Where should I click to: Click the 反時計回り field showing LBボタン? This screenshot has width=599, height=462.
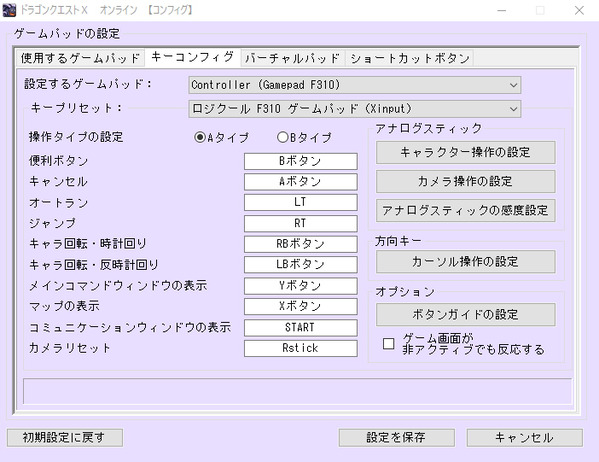coord(301,264)
